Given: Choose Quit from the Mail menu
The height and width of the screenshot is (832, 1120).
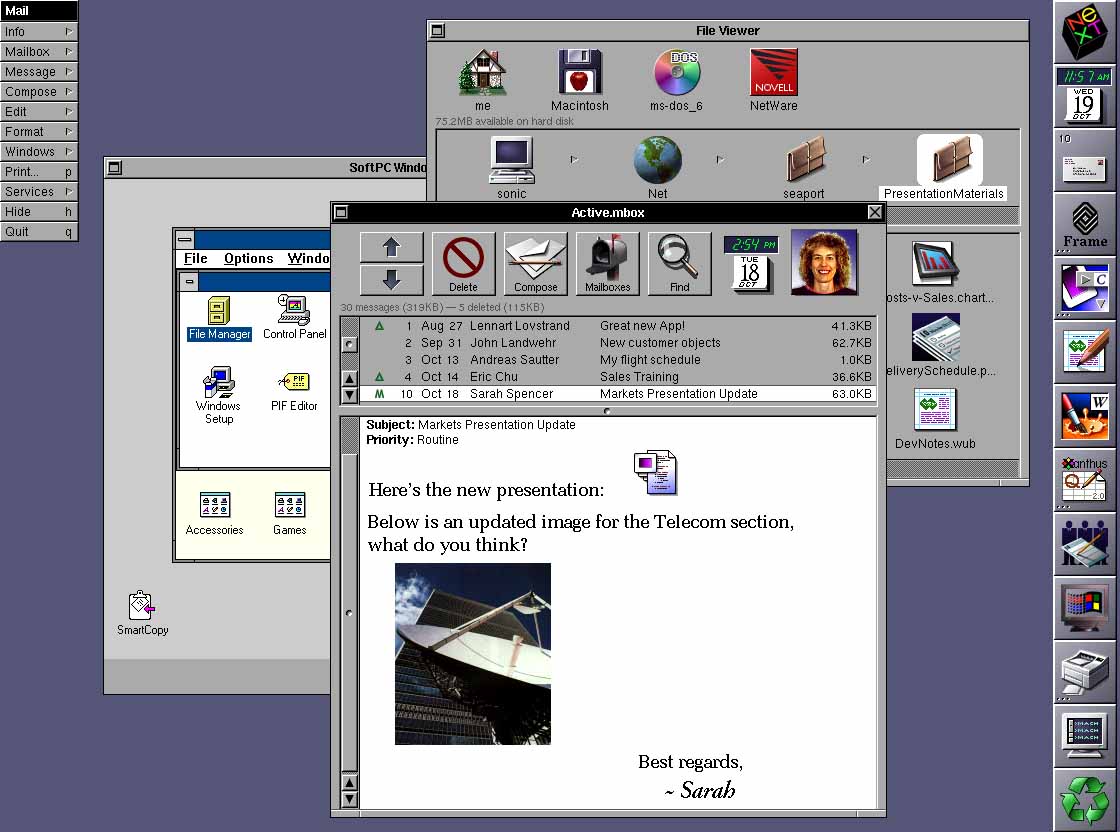Looking at the screenshot, I should [x=38, y=232].
